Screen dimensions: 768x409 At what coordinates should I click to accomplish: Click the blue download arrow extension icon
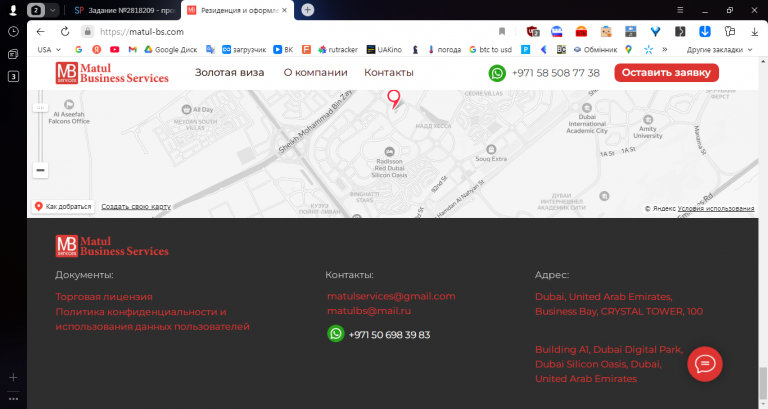(705, 32)
